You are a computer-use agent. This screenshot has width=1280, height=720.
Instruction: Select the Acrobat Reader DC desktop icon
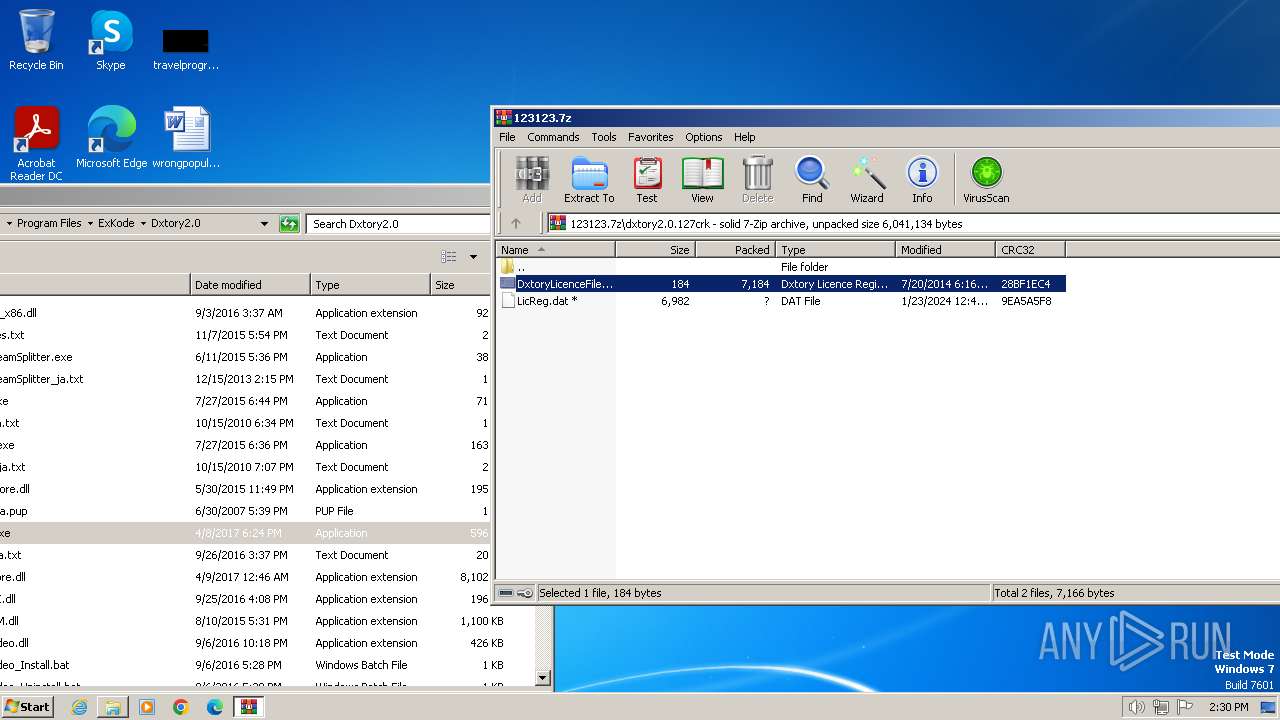[36, 143]
